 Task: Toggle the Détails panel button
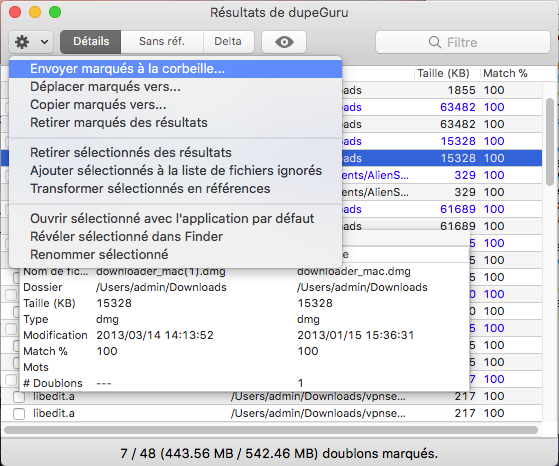pyautogui.click(x=91, y=42)
